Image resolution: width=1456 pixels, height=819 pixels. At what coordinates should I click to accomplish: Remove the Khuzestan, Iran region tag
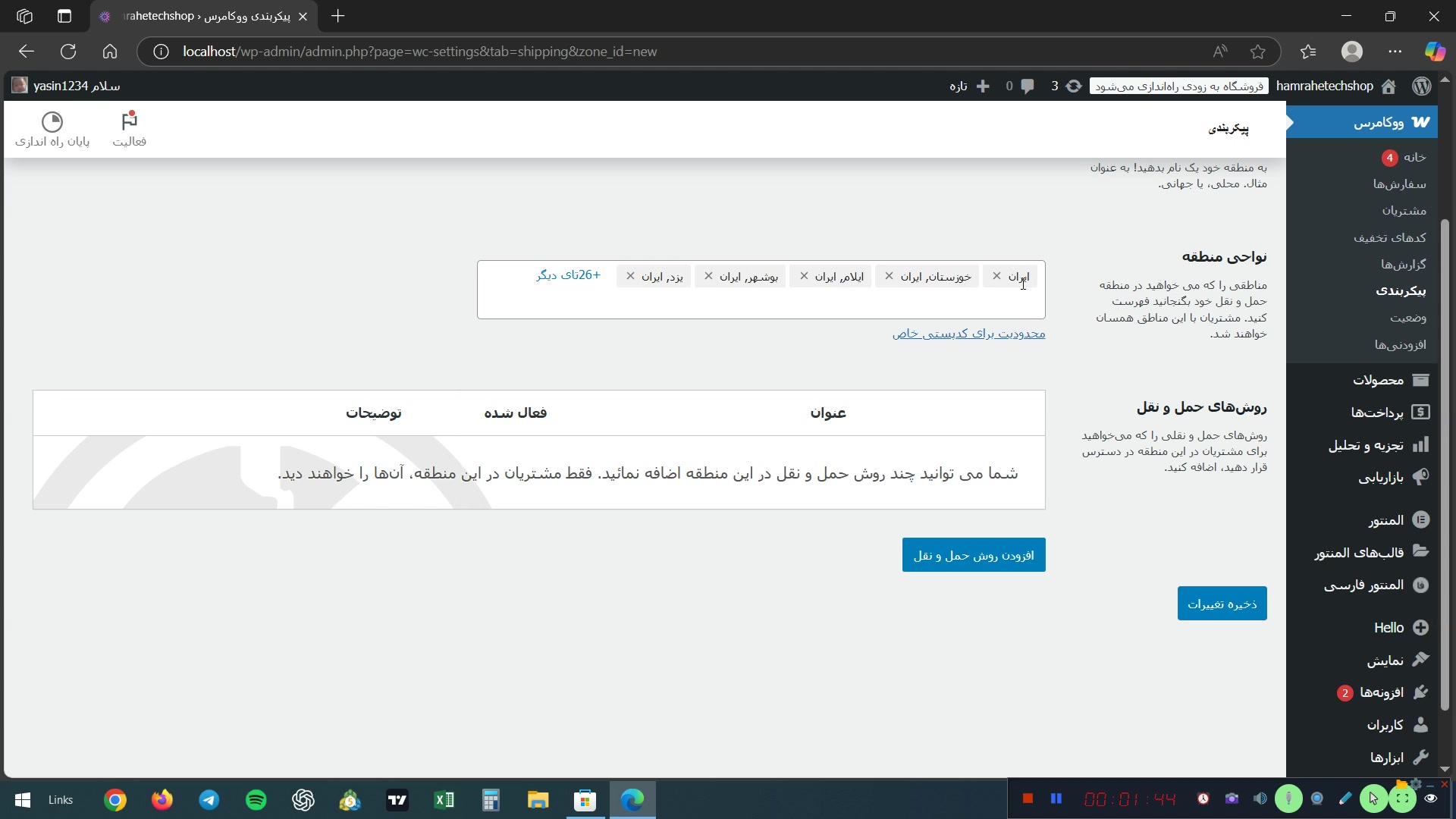pyautogui.click(x=889, y=276)
